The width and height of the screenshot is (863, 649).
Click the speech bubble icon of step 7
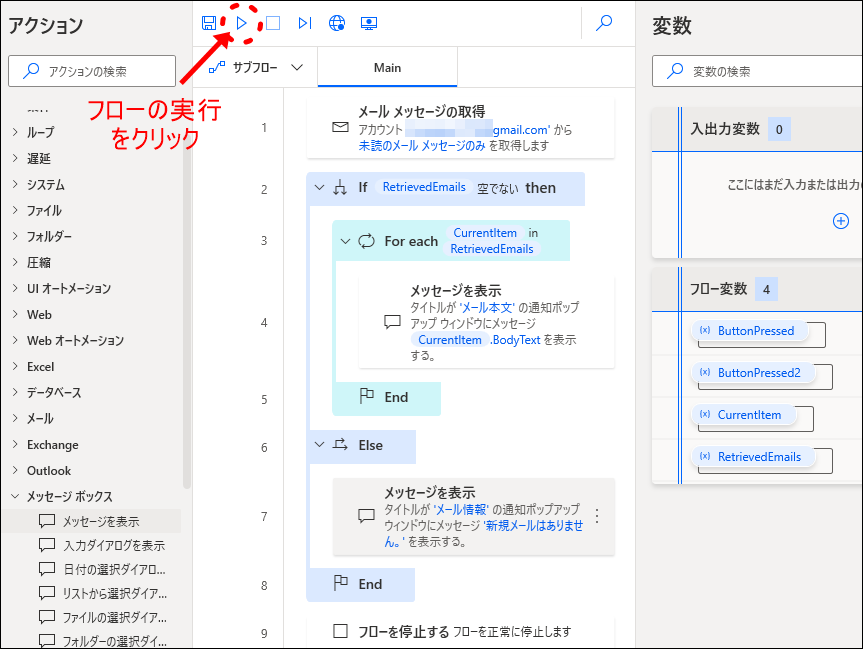coord(366,515)
